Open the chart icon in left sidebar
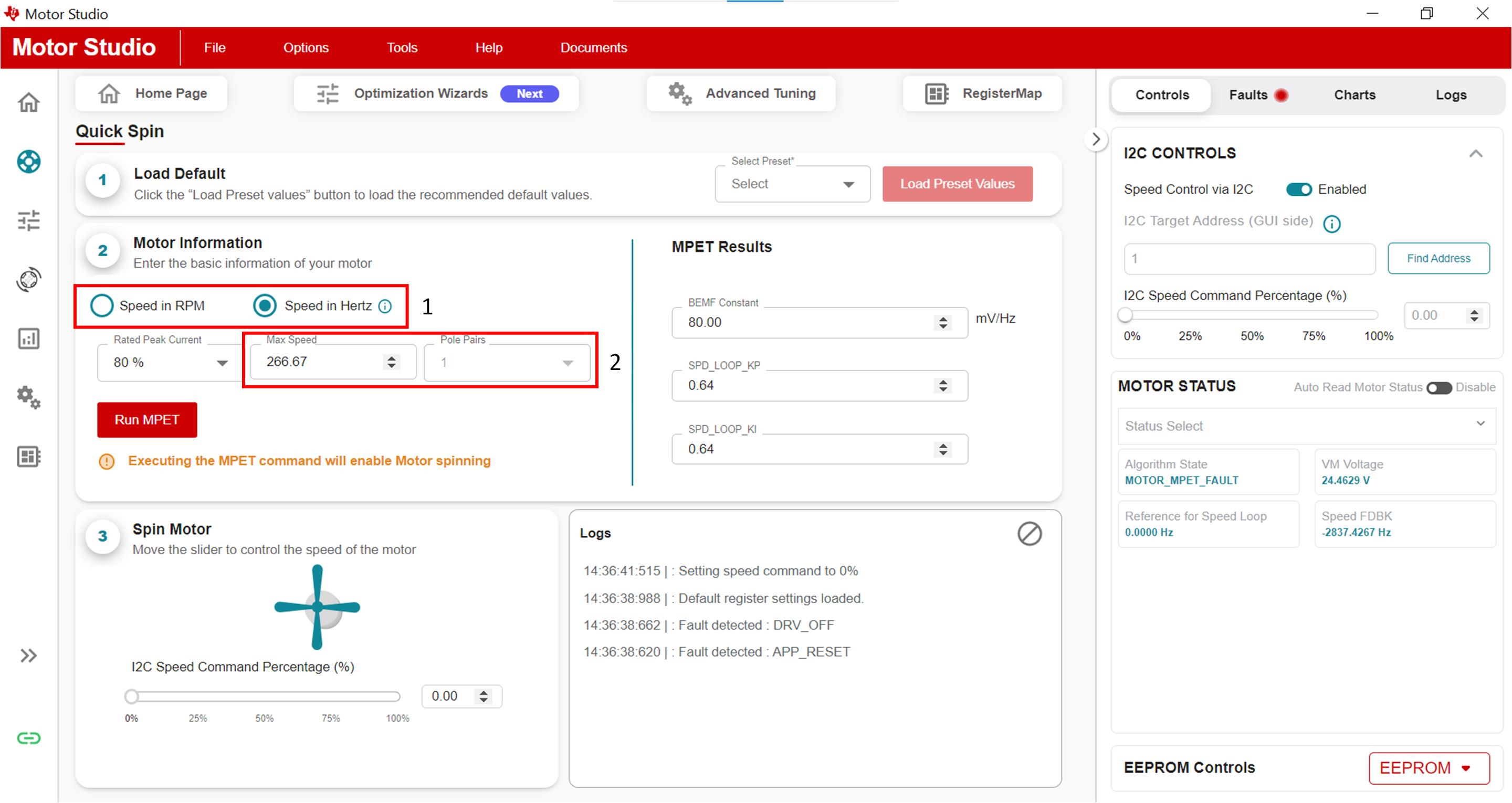 click(28, 339)
